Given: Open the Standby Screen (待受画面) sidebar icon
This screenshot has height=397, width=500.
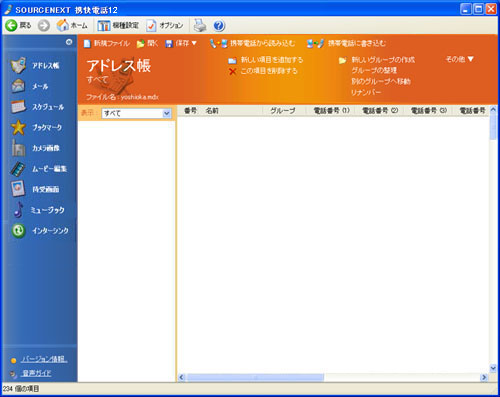Looking at the screenshot, I should (18, 189).
